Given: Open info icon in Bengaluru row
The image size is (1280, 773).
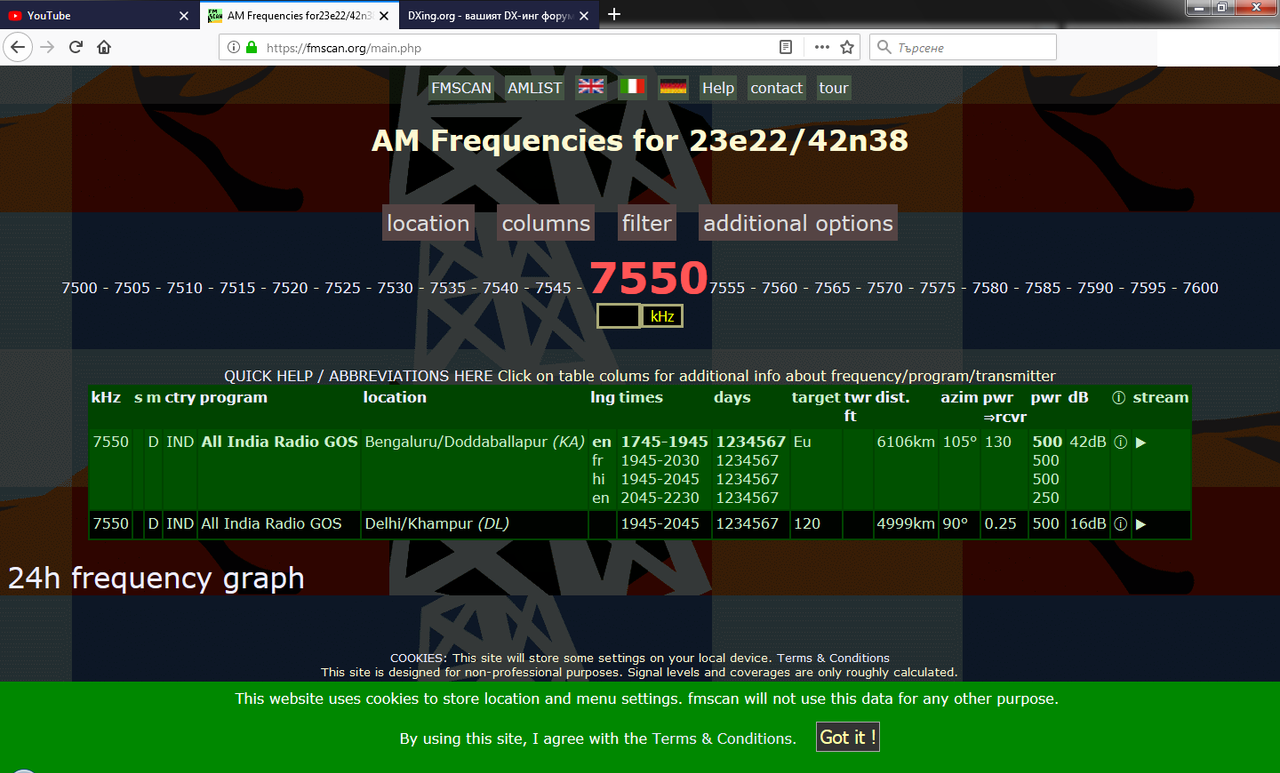Looking at the screenshot, I should tap(1120, 442).
